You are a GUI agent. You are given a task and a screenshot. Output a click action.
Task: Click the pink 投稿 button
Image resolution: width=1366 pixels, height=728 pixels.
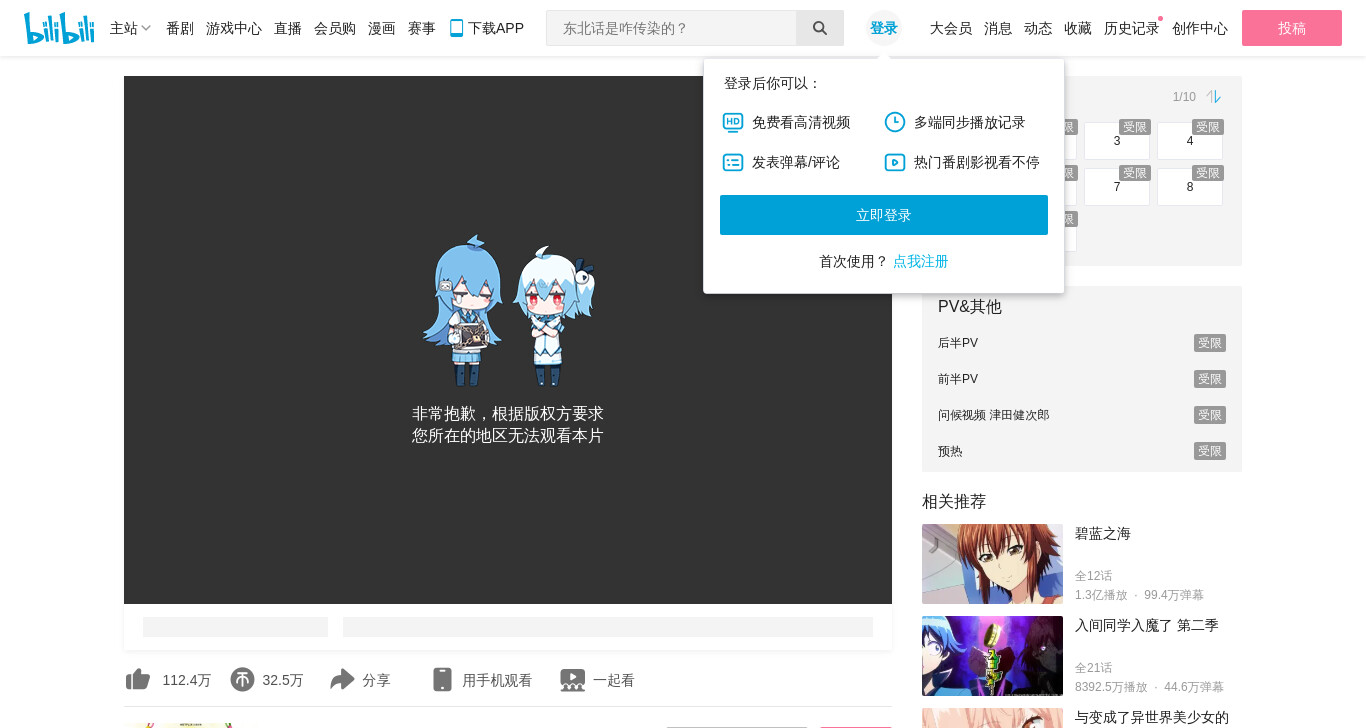(x=1292, y=28)
